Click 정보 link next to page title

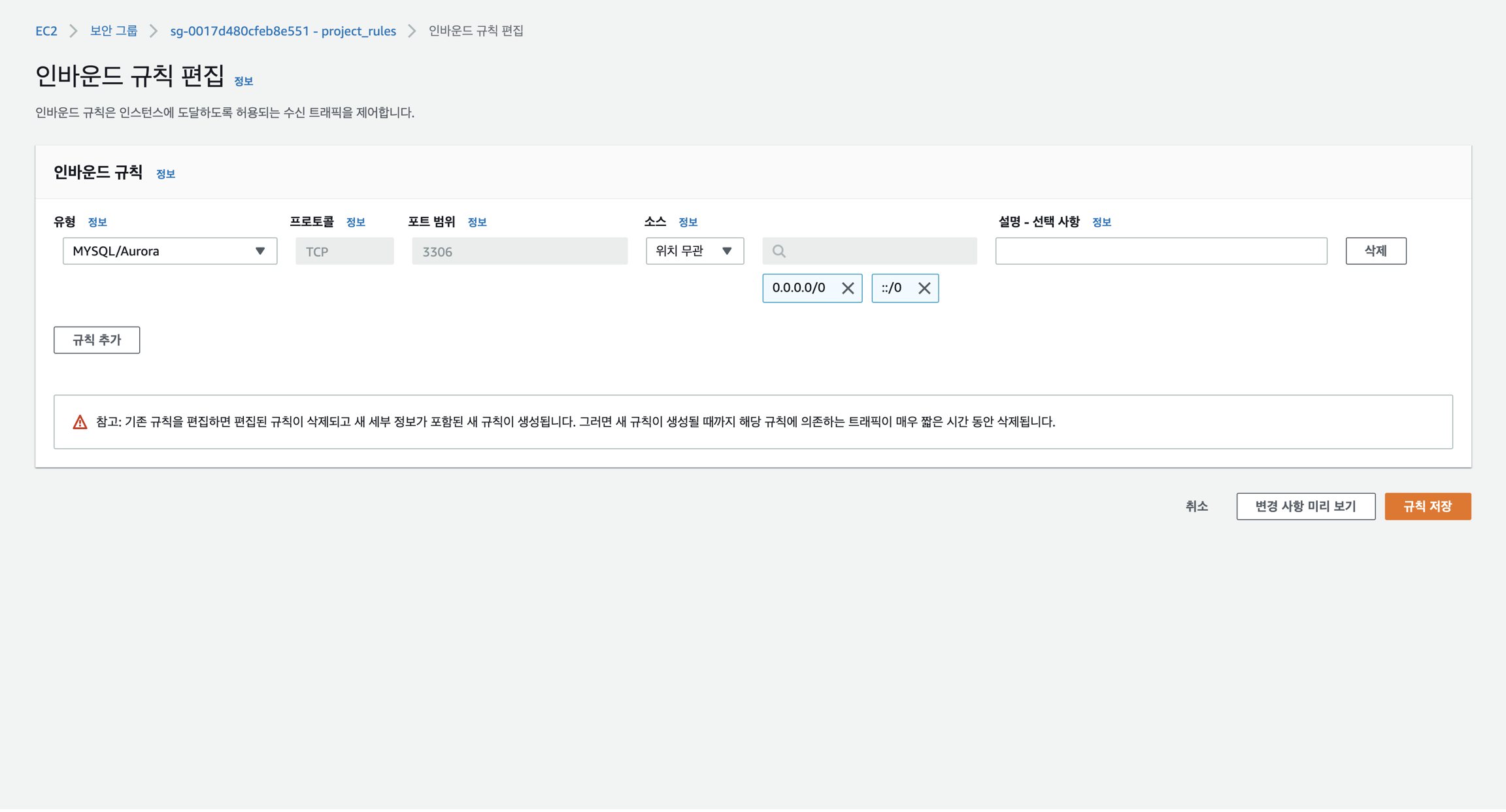243,81
